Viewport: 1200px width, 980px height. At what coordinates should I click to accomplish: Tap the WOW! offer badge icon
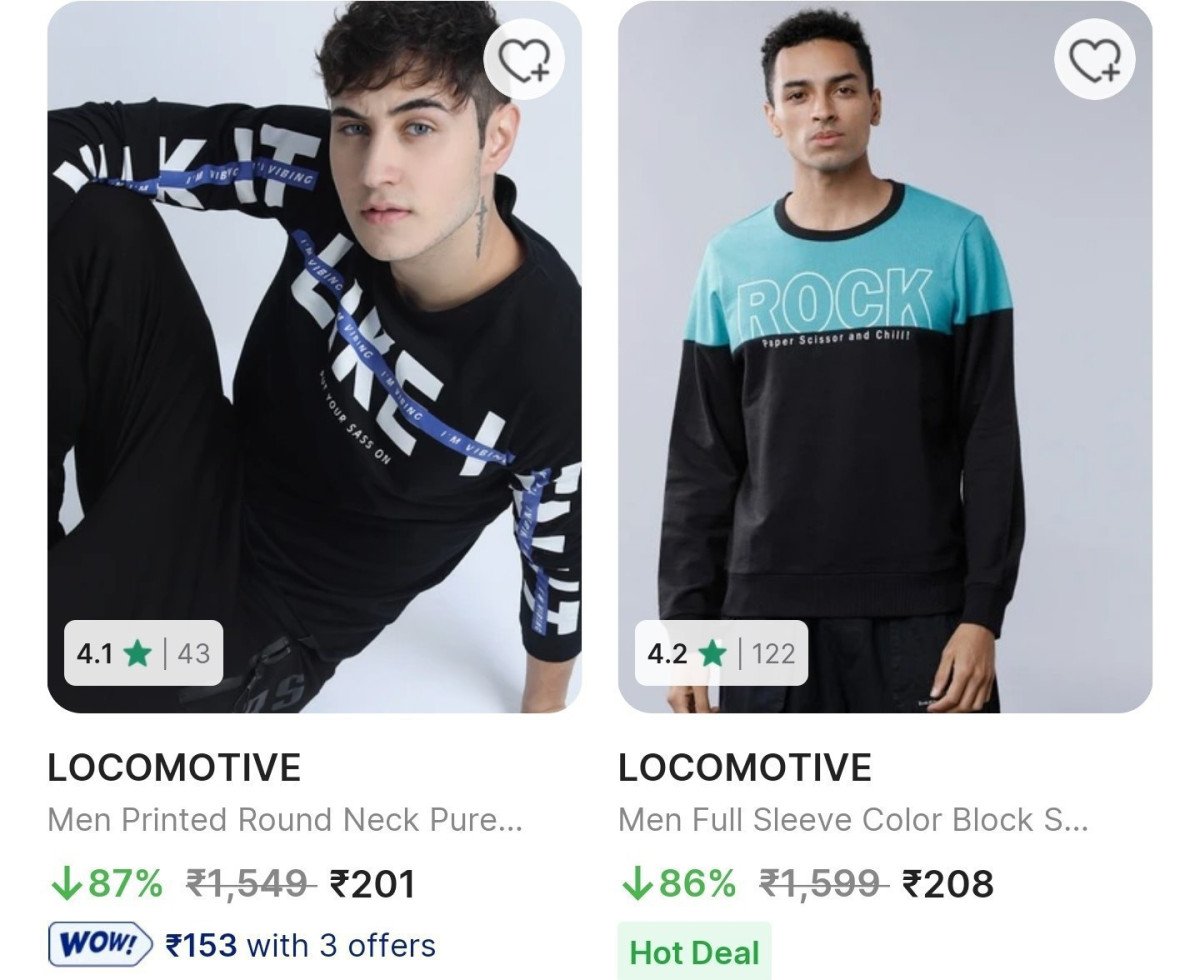click(x=100, y=944)
